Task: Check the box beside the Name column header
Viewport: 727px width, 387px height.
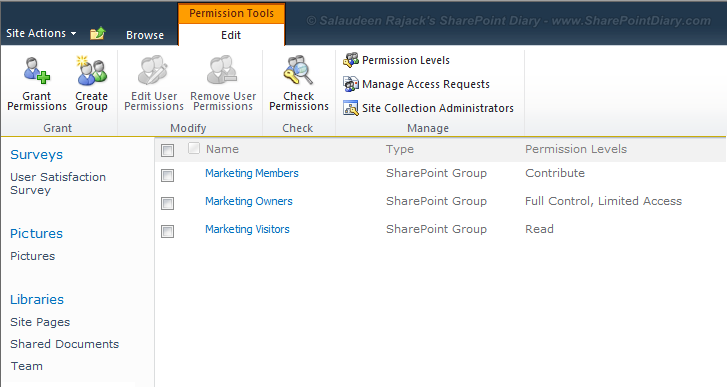Action: 194,148
